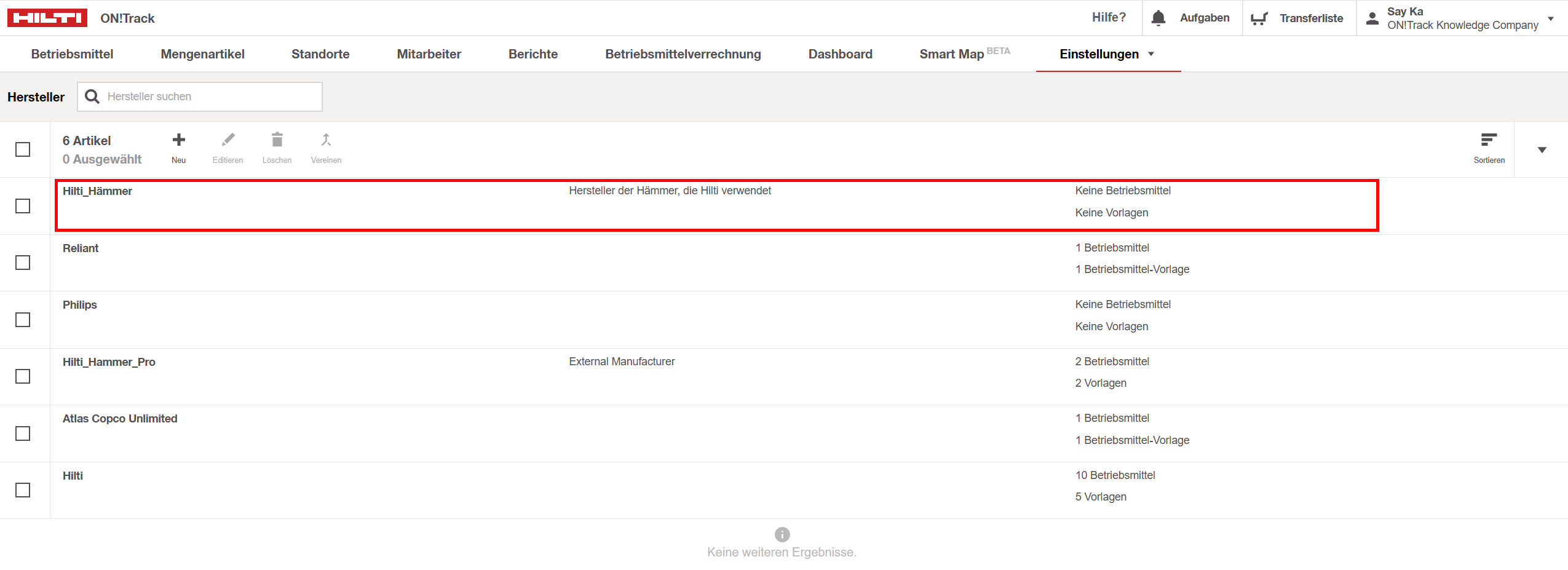Tick the Hilti row checkbox
The width and height of the screenshot is (1568, 570).
click(x=23, y=490)
